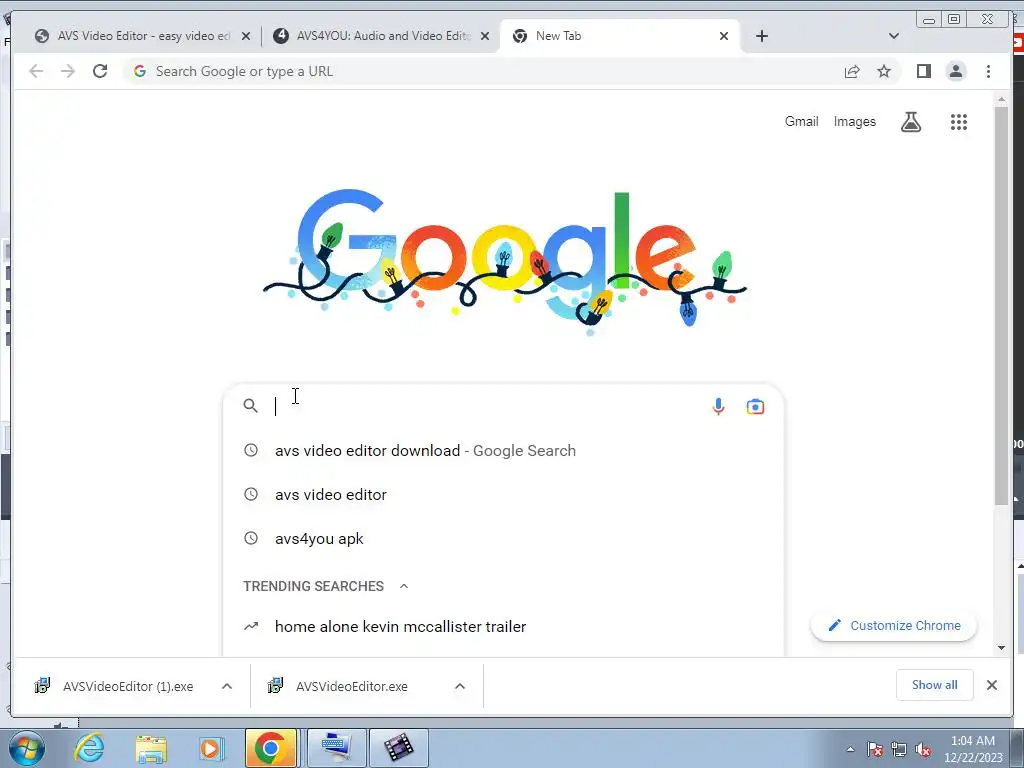The image size is (1024, 768).
Task: Show hidden system tray icons
Action: click(850, 750)
